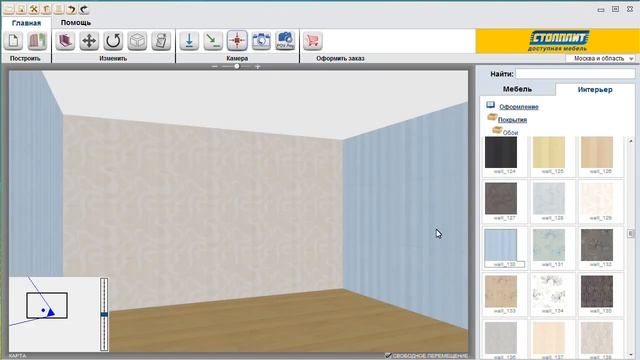Select blue striped wallpaper wall_130
The width and height of the screenshot is (640, 360).
501,245
